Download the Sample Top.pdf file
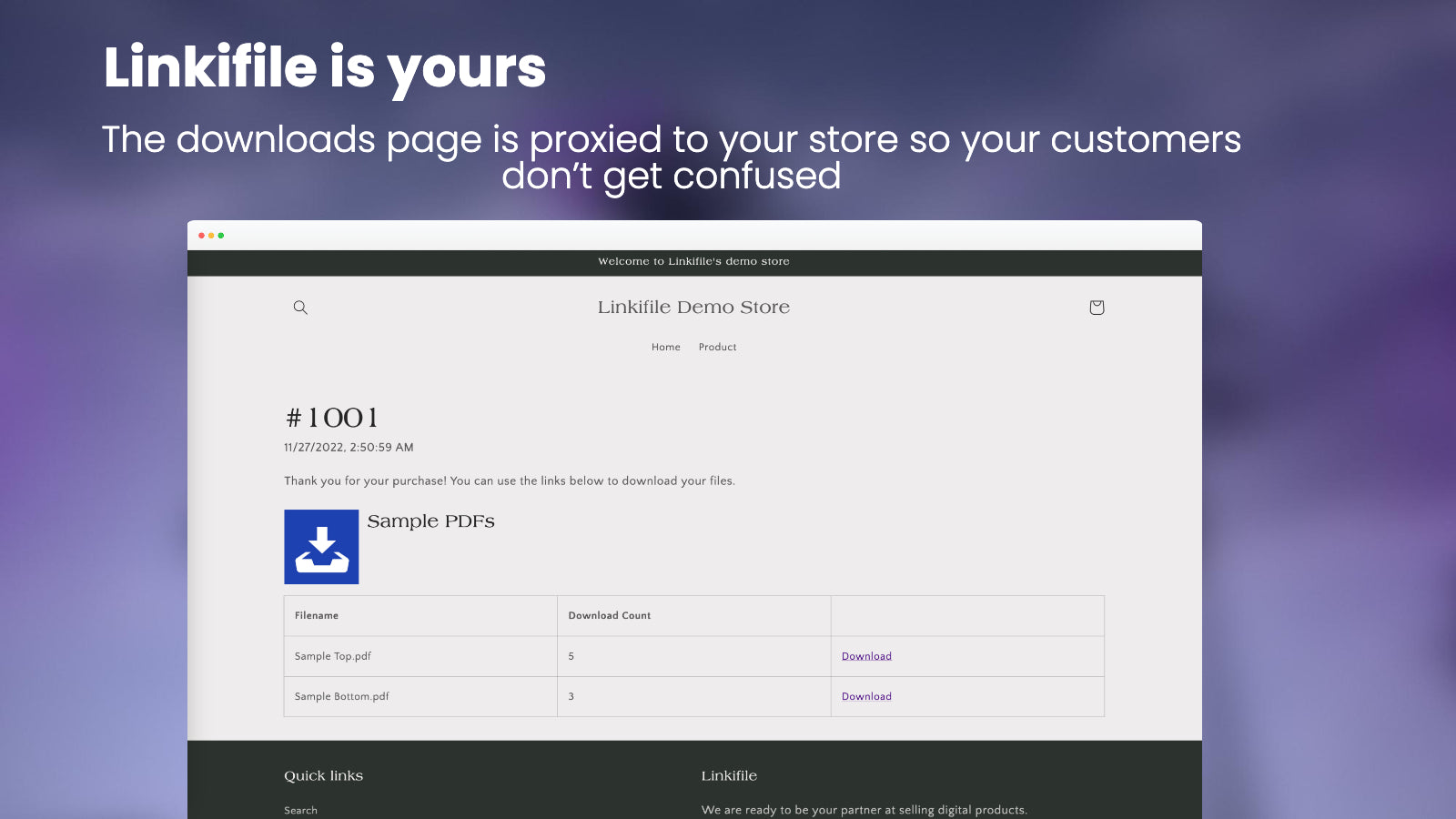Image resolution: width=1456 pixels, height=819 pixels. tap(866, 656)
